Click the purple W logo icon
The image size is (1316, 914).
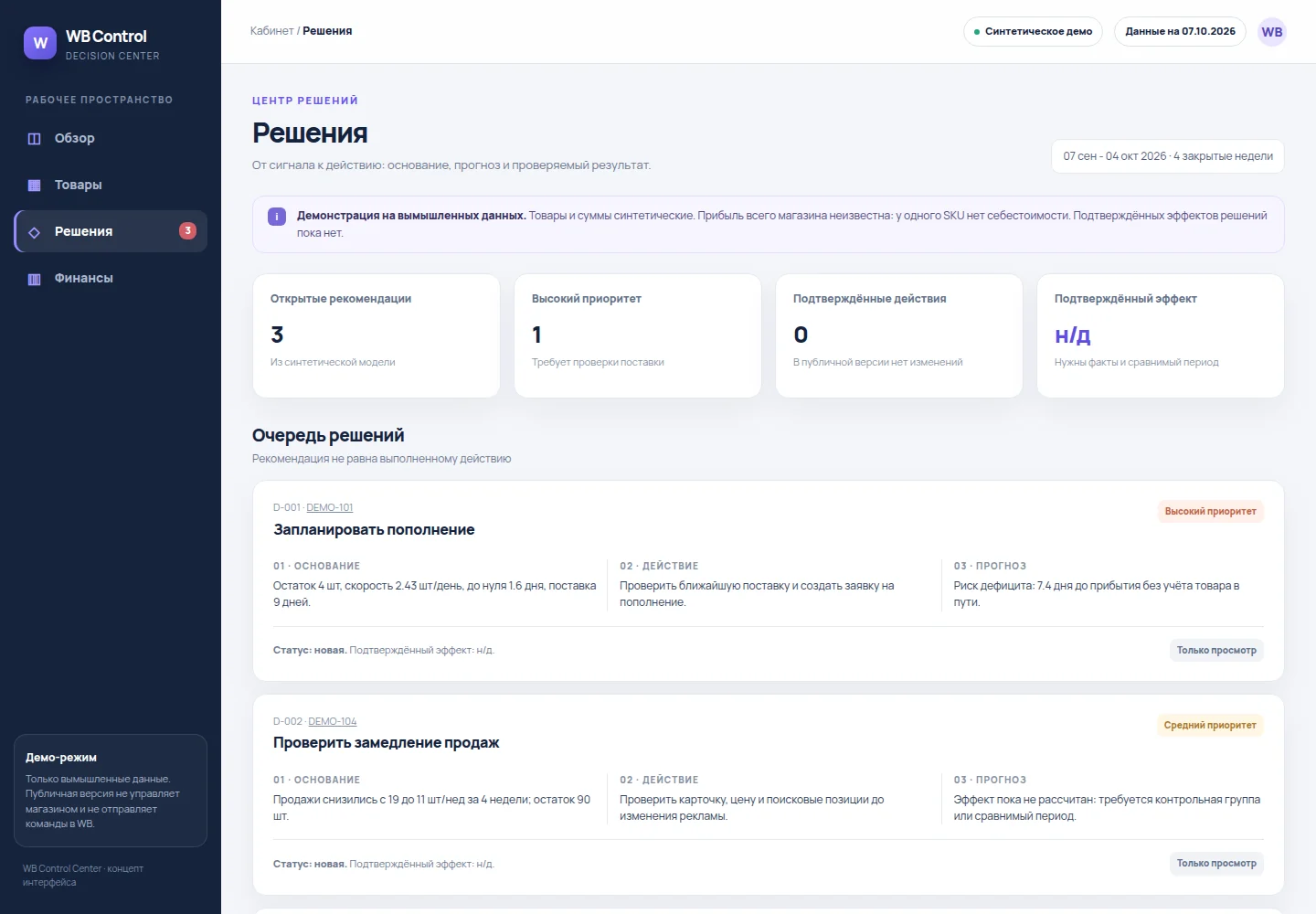[x=40, y=43]
